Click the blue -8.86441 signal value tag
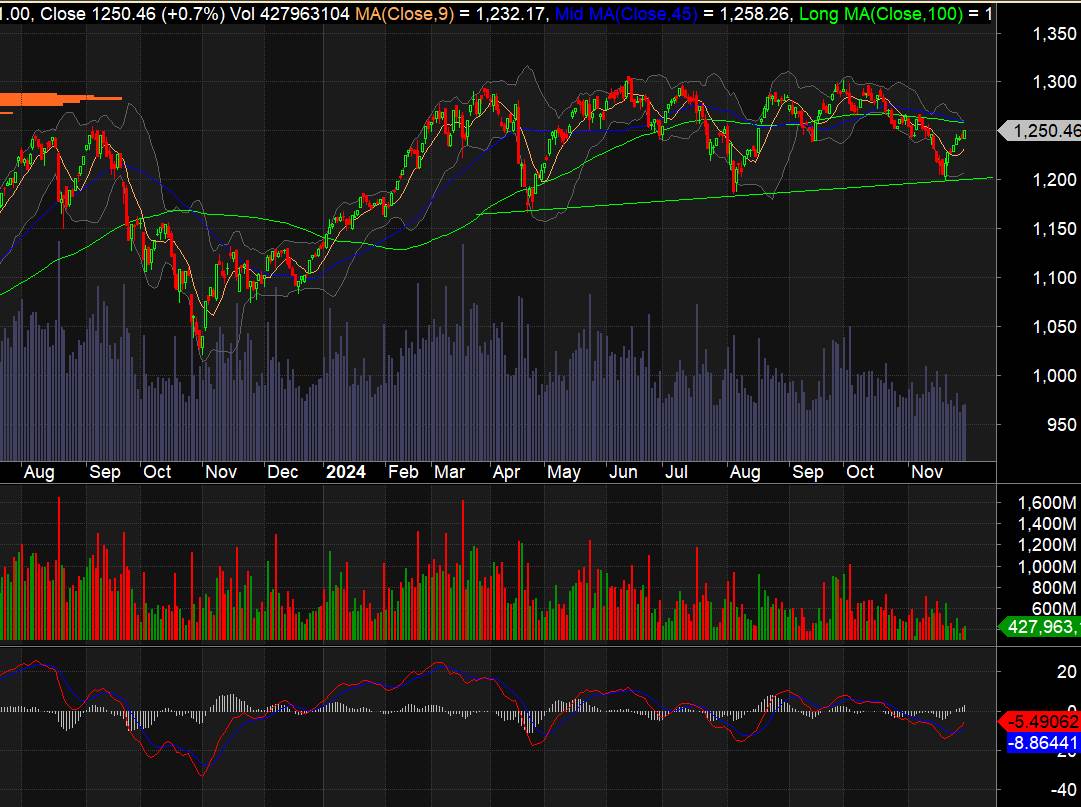 (x=1043, y=742)
